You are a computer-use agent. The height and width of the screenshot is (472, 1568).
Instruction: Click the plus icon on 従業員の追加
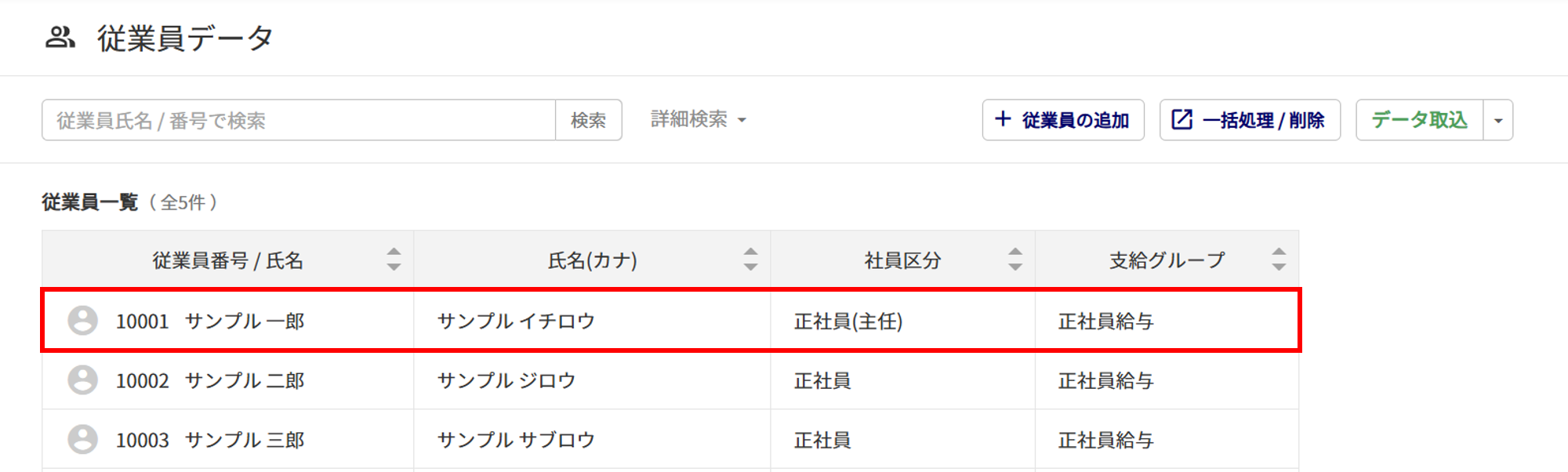pos(1003,119)
